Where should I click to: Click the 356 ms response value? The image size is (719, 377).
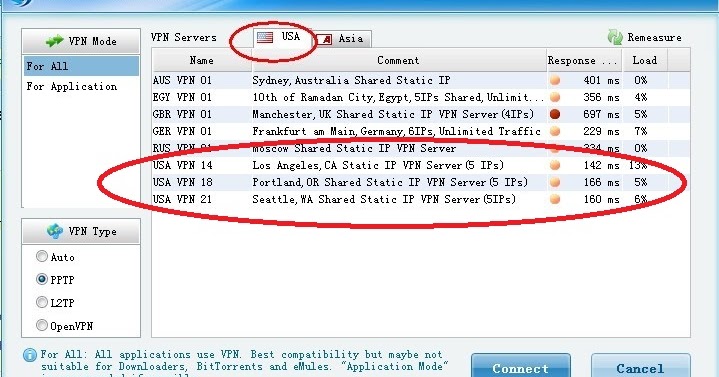coord(601,97)
